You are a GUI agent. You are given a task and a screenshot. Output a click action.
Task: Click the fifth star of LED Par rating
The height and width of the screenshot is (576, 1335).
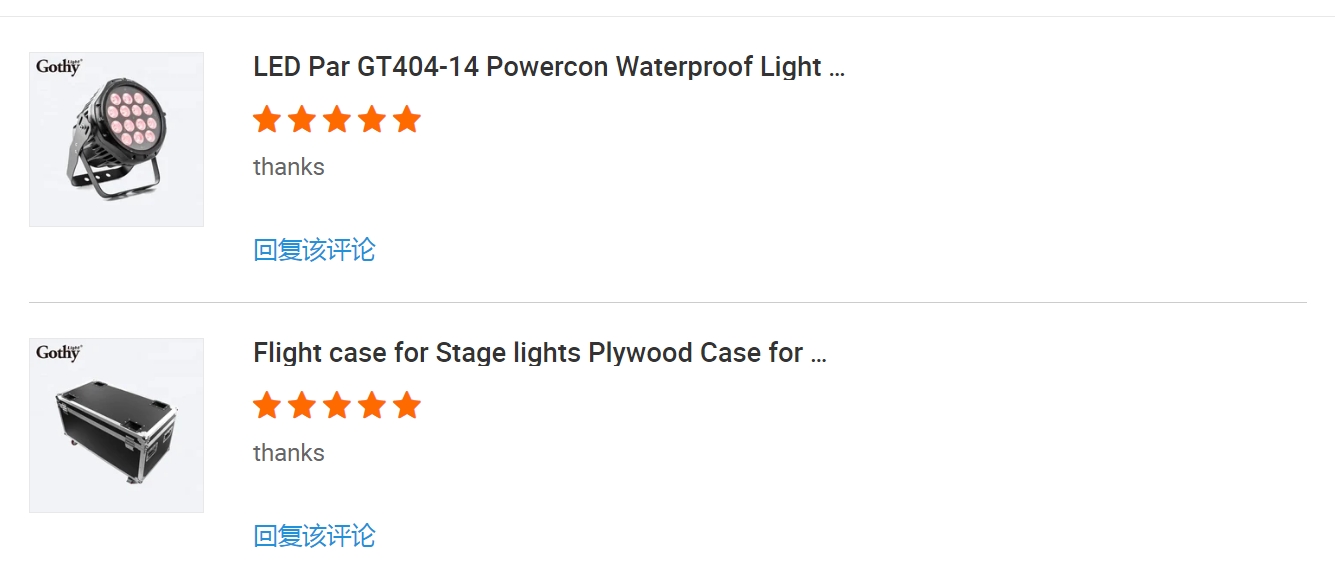(407, 120)
